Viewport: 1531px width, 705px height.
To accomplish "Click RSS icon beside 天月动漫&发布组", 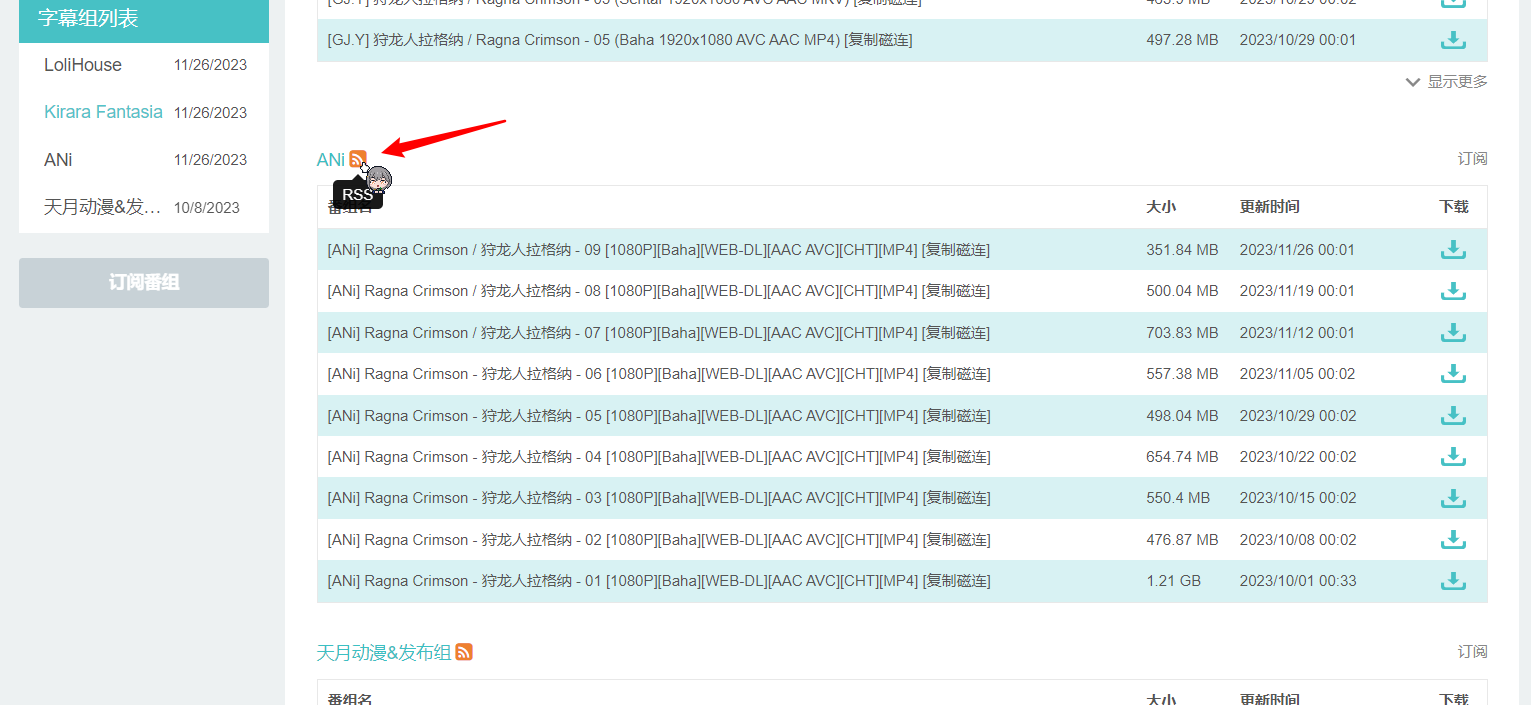I will pyautogui.click(x=464, y=652).
